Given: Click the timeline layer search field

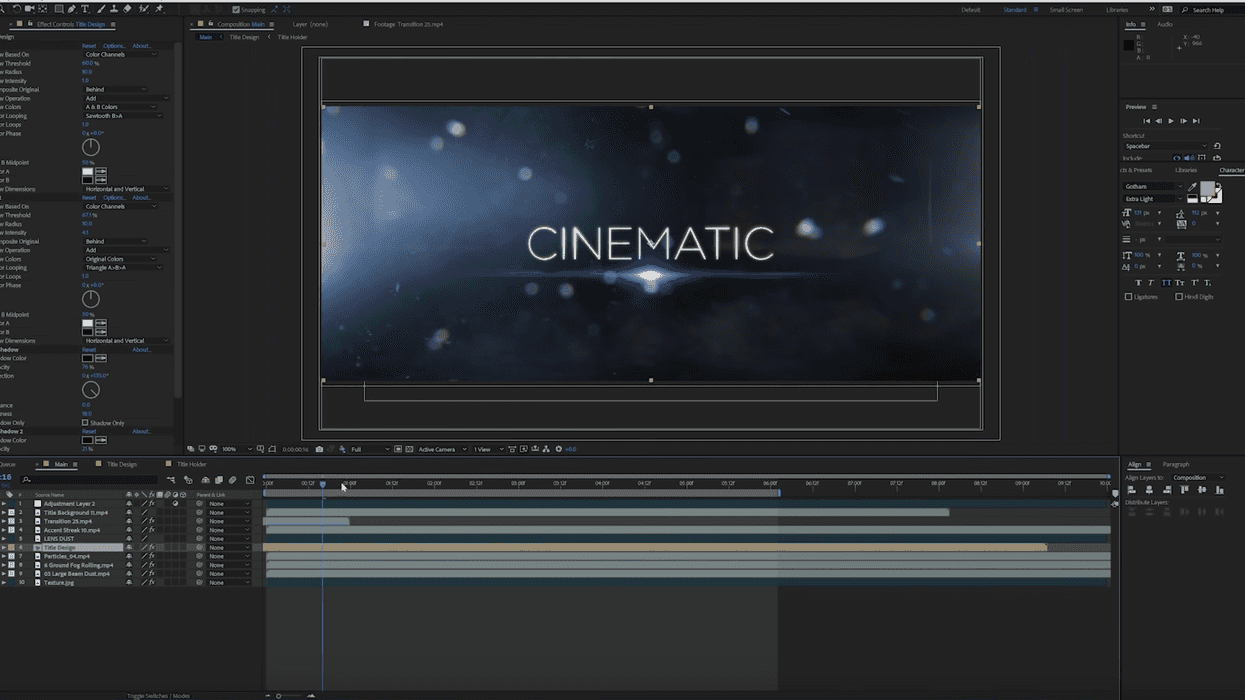Looking at the screenshot, I should (x=90, y=480).
